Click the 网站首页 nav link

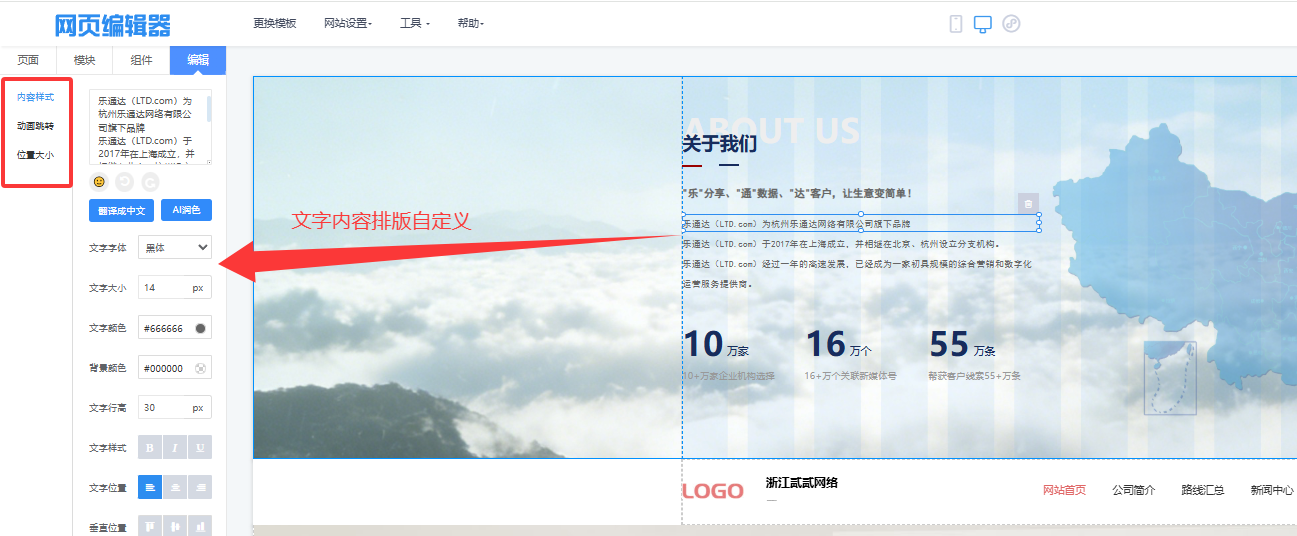coord(1064,490)
